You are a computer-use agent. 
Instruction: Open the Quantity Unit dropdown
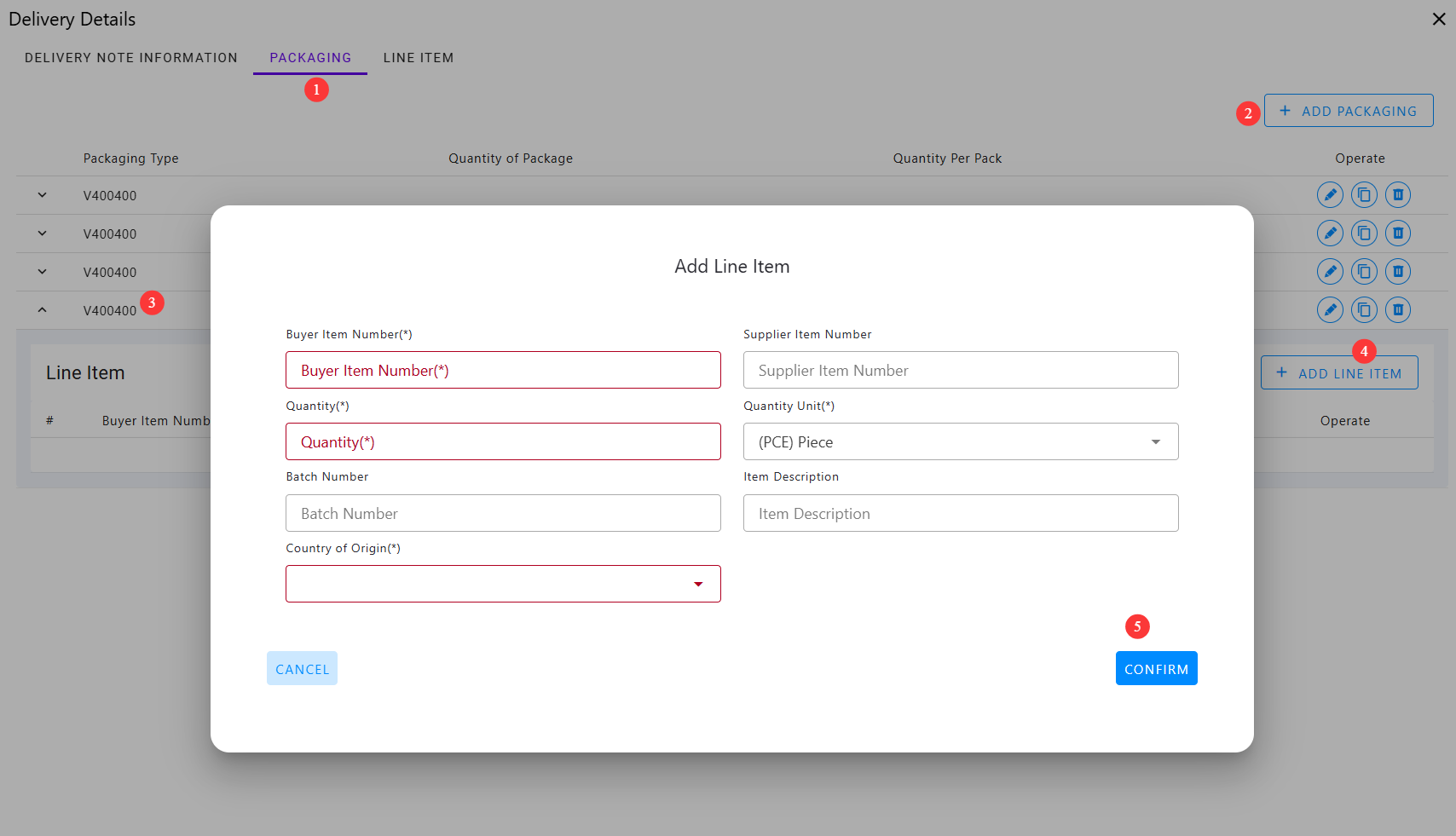[960, 441]
